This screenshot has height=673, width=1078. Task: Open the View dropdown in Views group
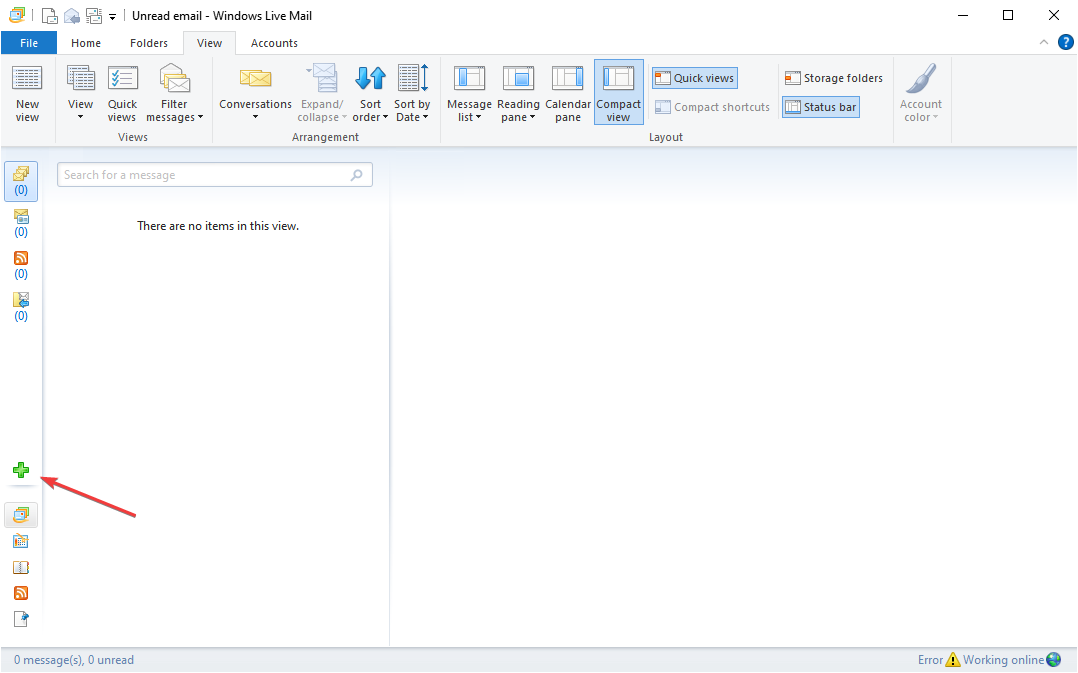(x=80, y=93)
